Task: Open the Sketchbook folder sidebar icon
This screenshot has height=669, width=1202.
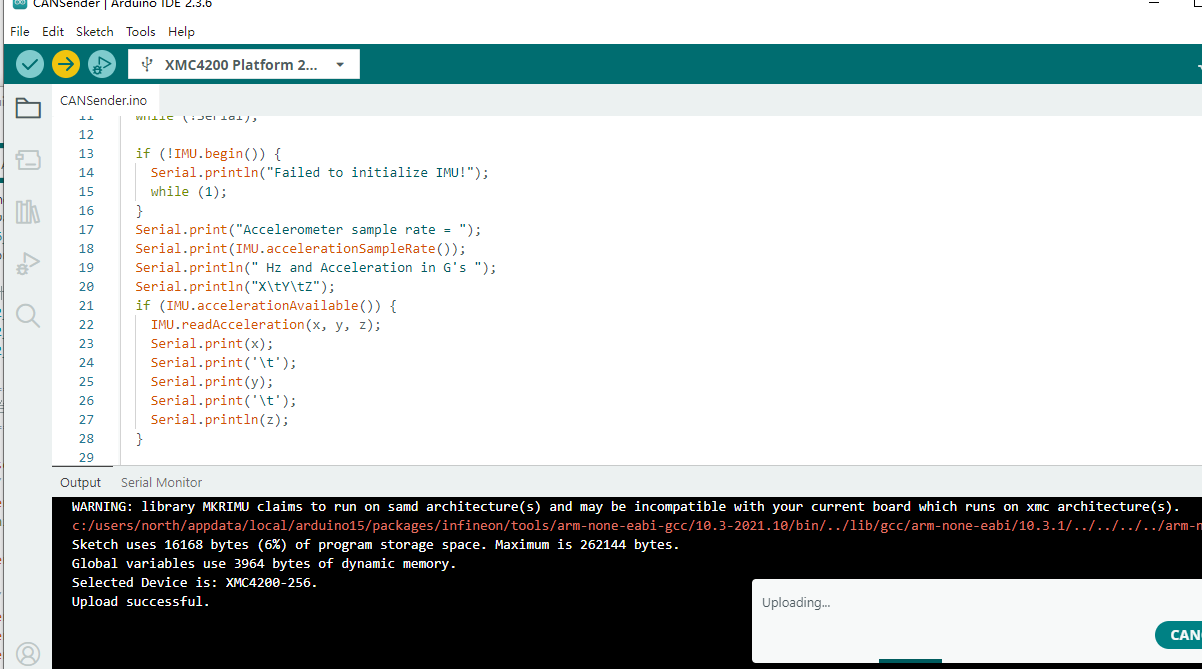Action: click(x=28, y=108)
